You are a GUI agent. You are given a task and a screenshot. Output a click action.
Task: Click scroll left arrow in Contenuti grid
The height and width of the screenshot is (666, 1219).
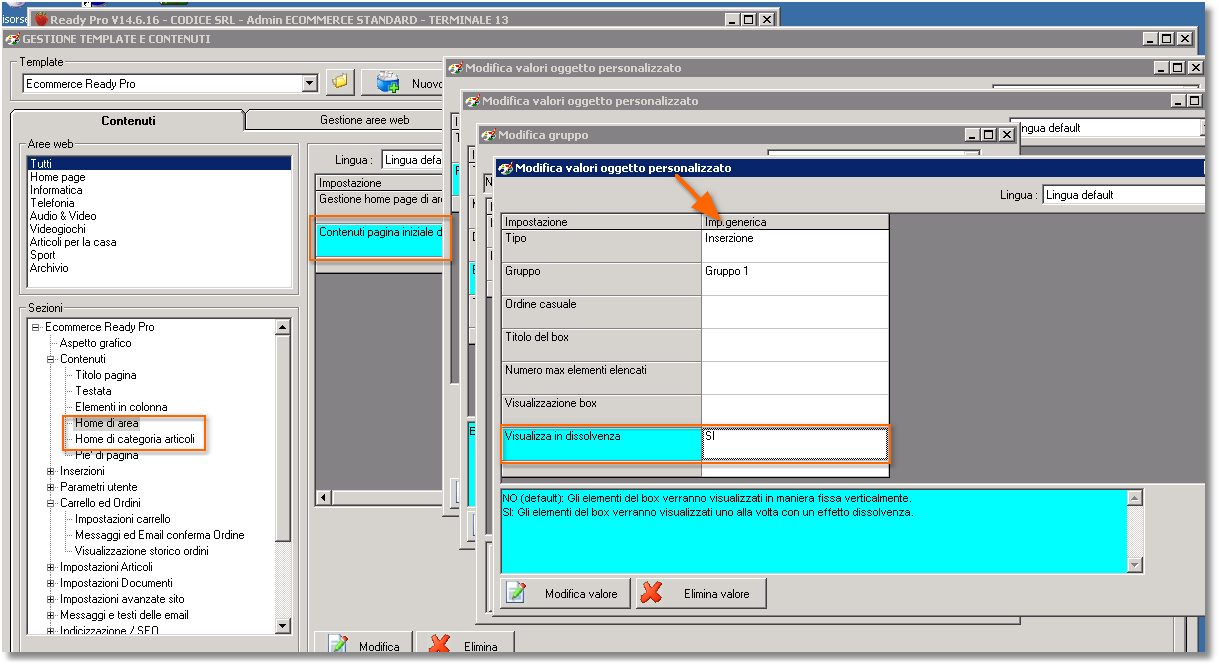(x=323, y=497)
